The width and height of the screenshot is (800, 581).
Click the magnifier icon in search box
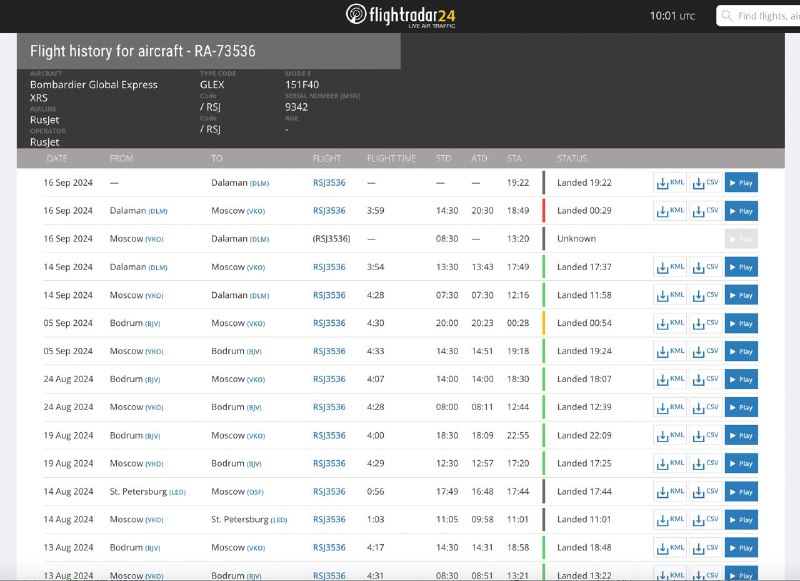click(727, 16)
